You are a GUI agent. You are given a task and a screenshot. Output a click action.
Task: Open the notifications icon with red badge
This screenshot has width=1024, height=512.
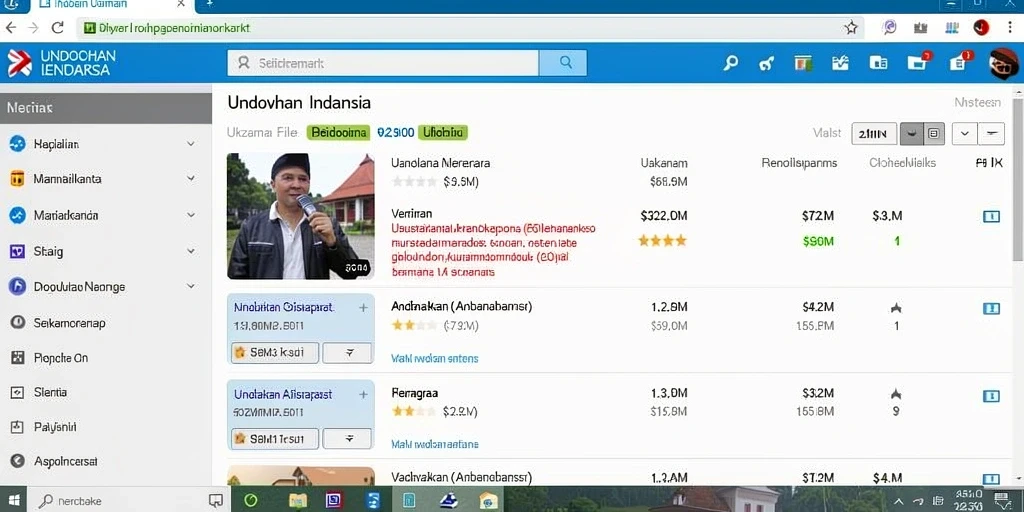(x=959, y=62)
